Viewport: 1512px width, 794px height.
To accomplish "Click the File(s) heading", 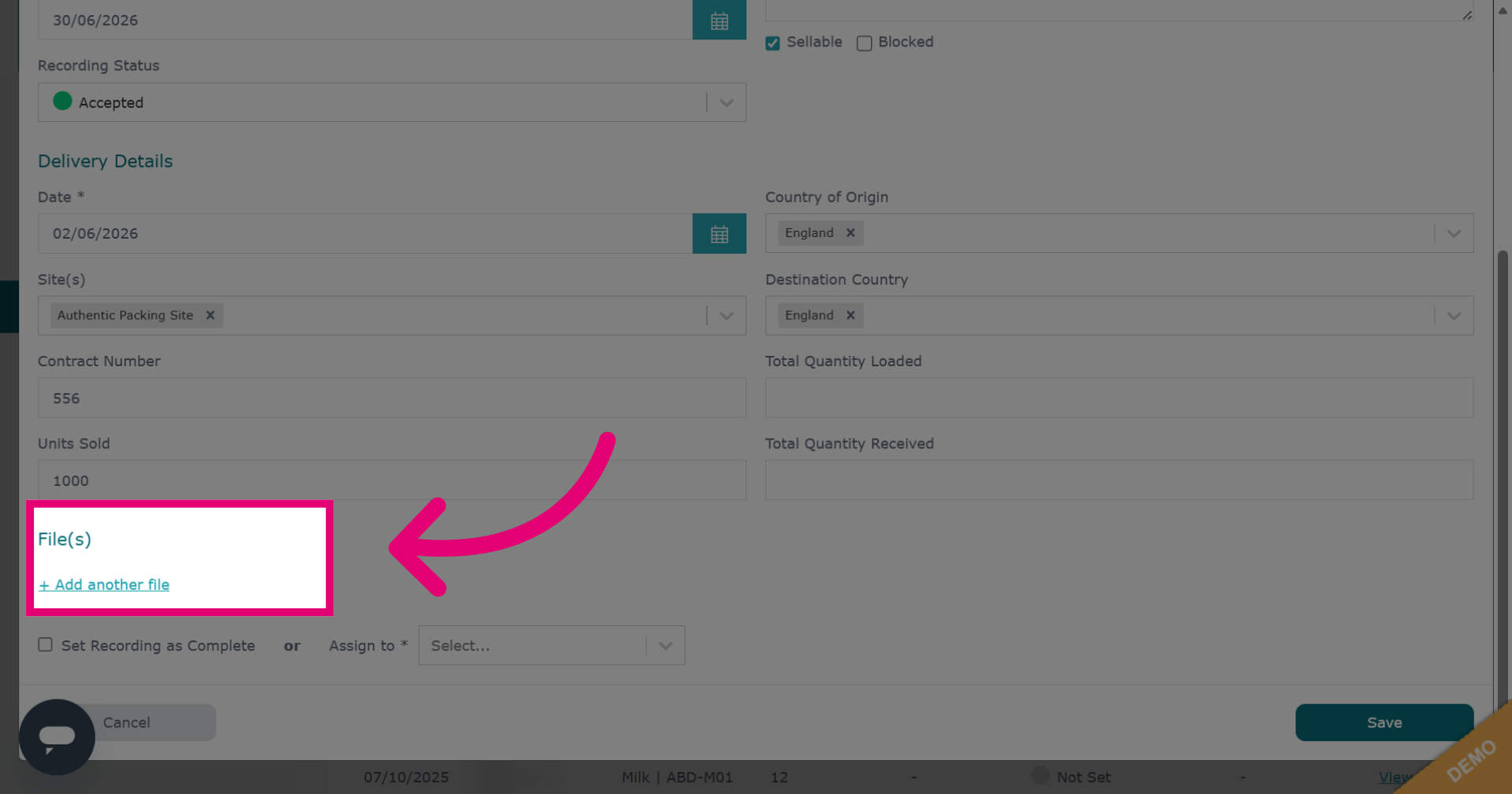I will (x=65, y=539).
